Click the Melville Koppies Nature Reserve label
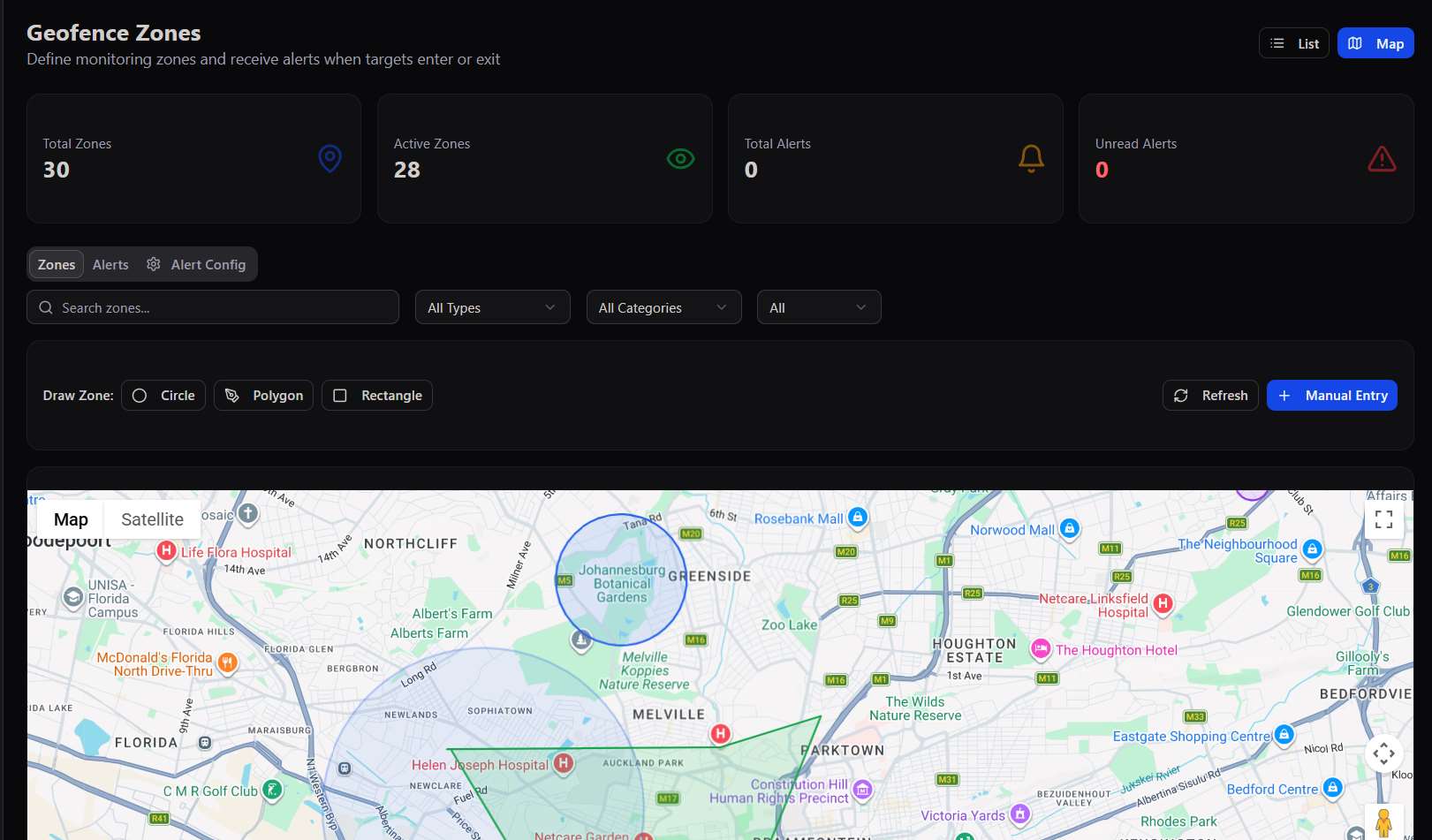1432x840 pixels. (x=644, y=670)
